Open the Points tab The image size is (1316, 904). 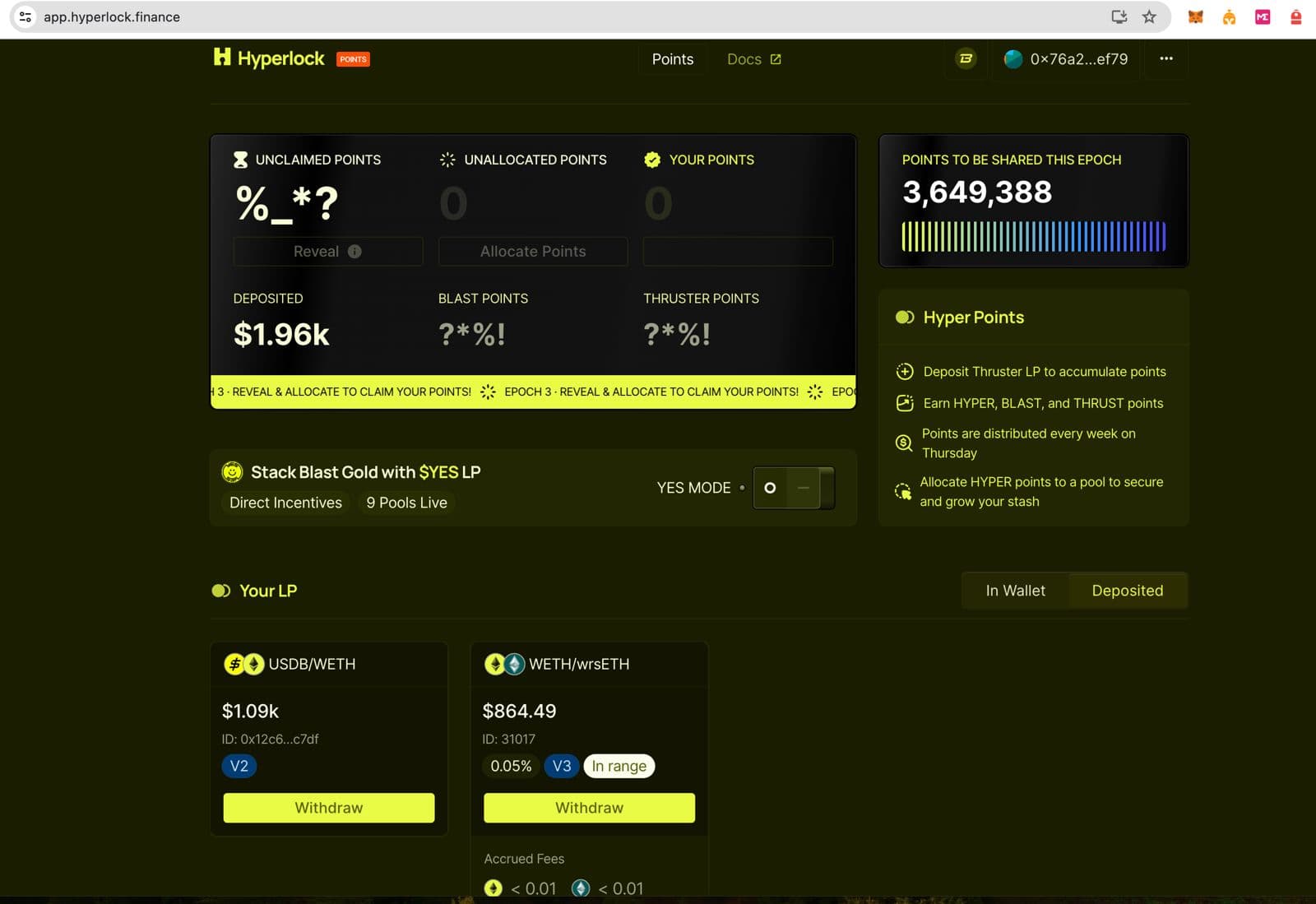coord(673,59)
